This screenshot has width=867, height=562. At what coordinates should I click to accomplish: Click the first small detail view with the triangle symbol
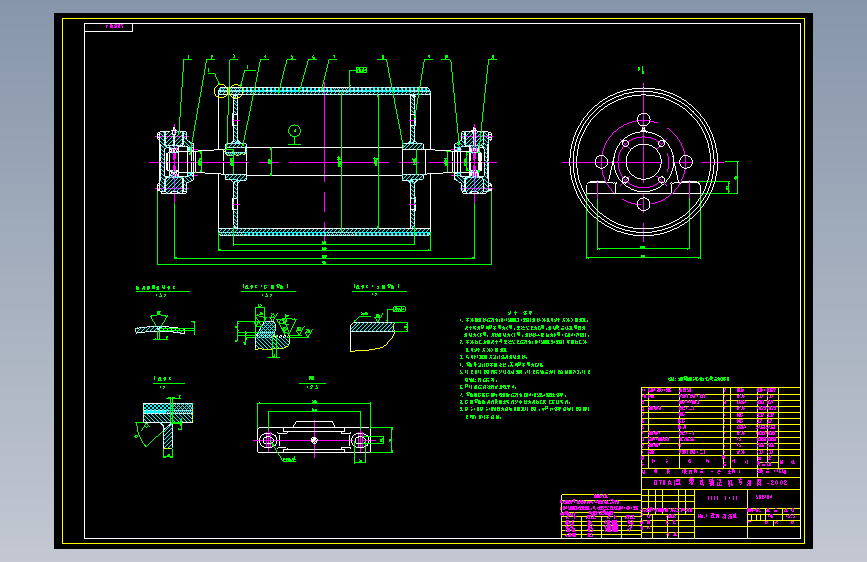pos(164,326)
